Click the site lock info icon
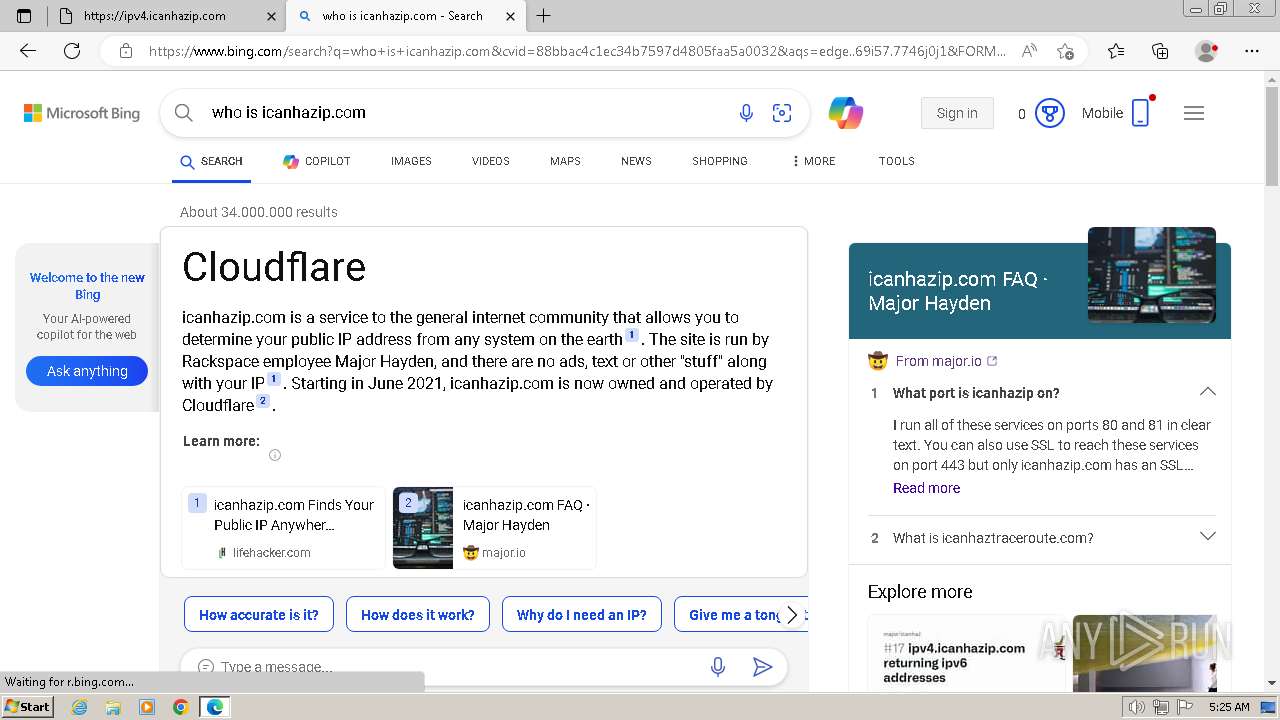Image resolution: width=1280 pixels, height=720 pixels. (x=126, y=51)
